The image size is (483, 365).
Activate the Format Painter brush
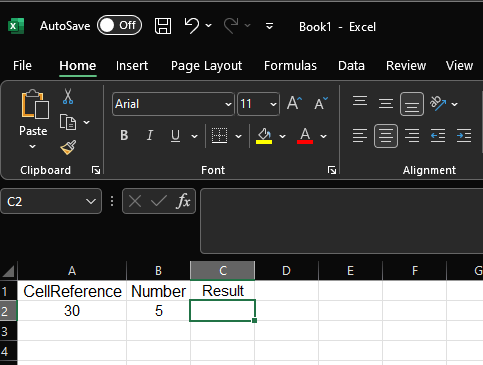pos(68,147)
